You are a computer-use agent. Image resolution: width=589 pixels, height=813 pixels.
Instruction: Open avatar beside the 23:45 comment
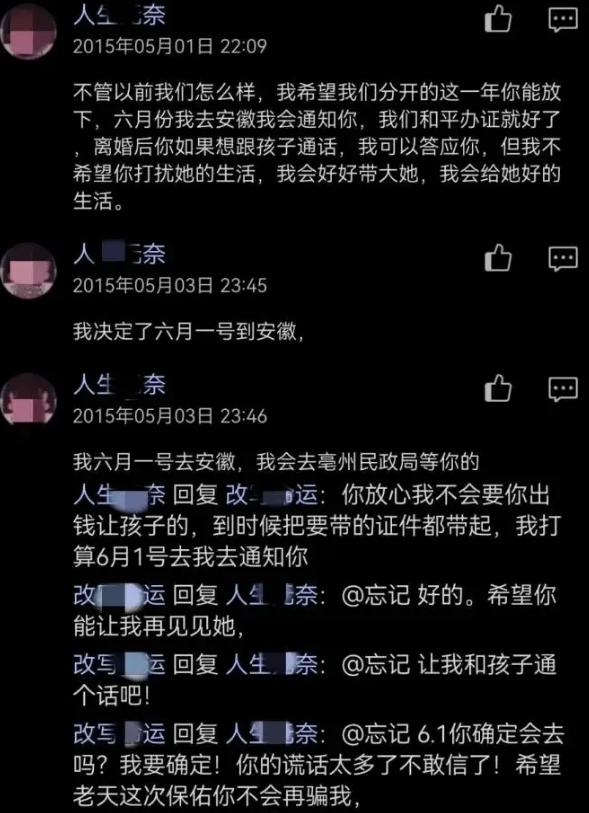click(29, 271)
